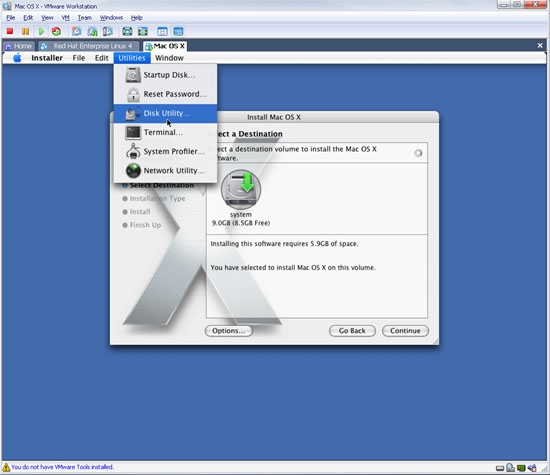This screenshot has width=550, height=475.
Task: Select the Mac OS X tab
Action: 165,46
